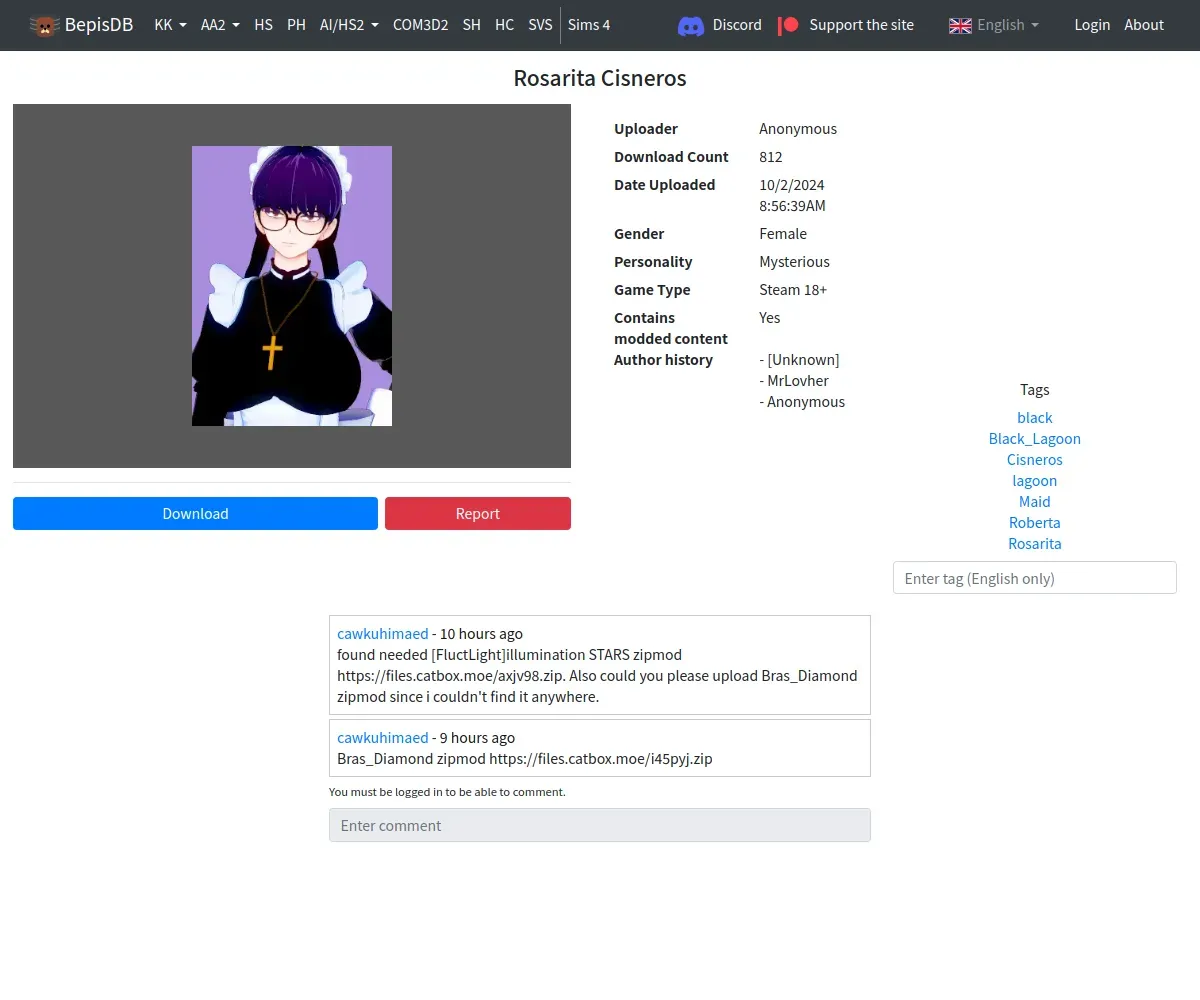Click the logged in to comment notice
The height and width of the screenshot is (1000, 1200).
pyautogui.click(x=447, y=792)
